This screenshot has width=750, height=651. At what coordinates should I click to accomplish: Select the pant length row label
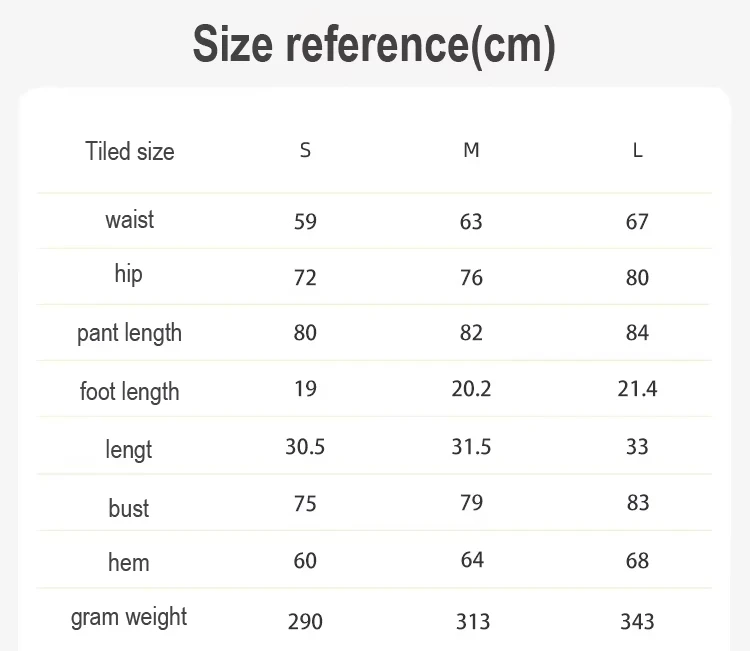click(129, 333)
